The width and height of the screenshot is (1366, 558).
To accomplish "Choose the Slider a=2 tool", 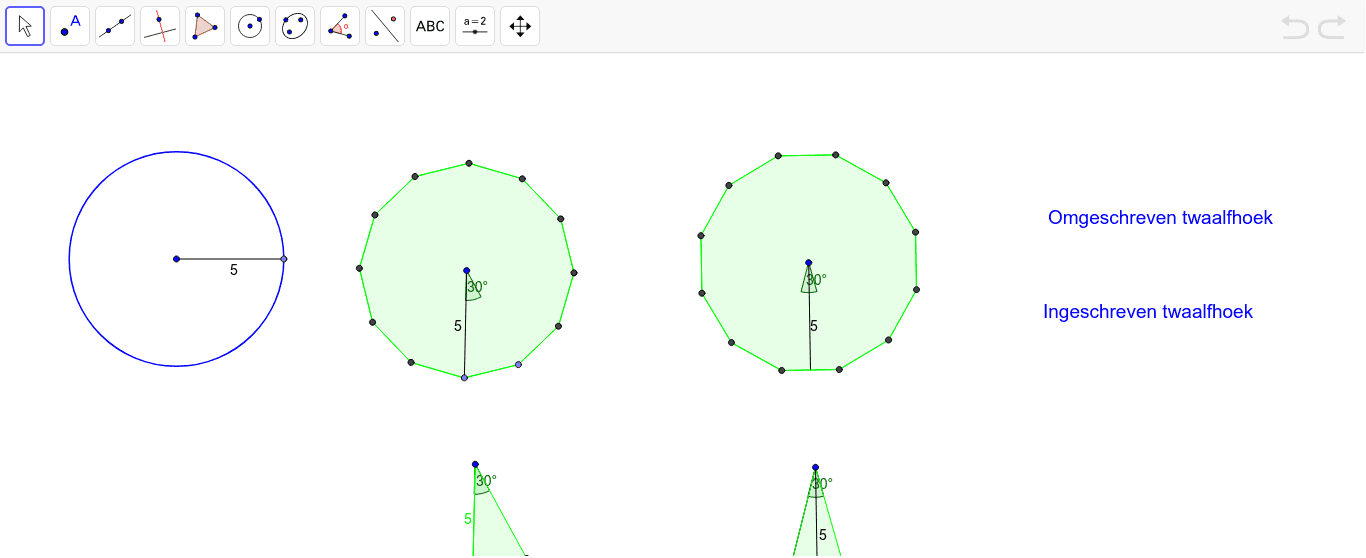I will click(x=475, y=26).
